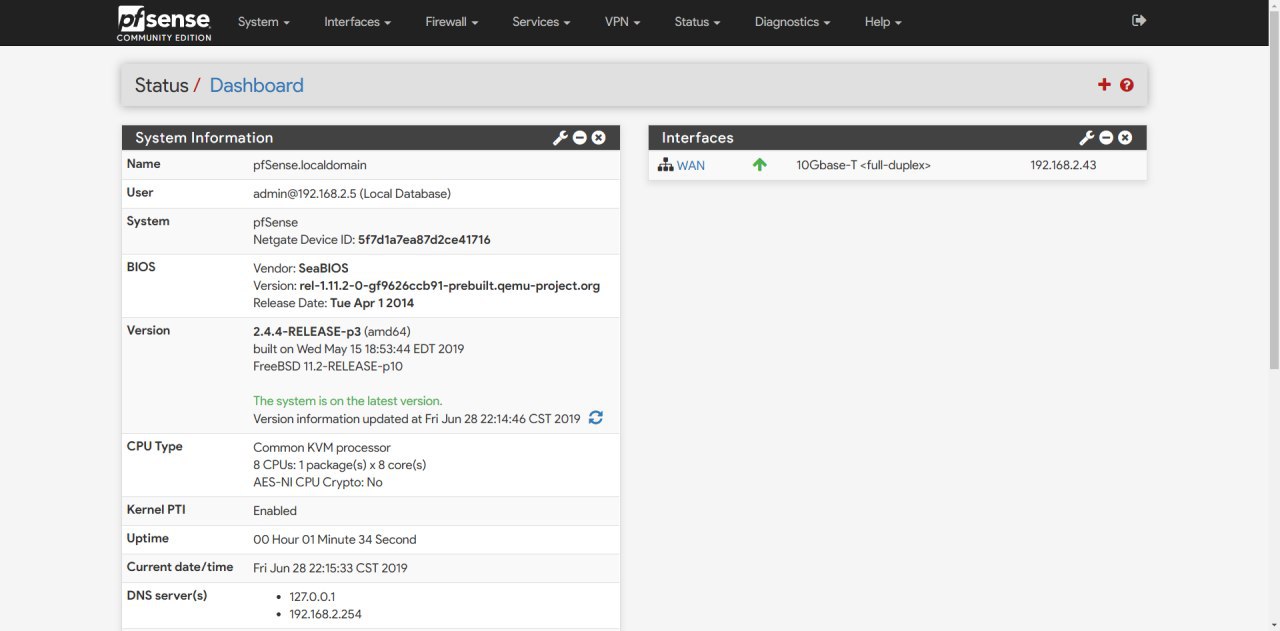Click the logout icon in top bar
1280x631 pixels.
(1139, 20)
